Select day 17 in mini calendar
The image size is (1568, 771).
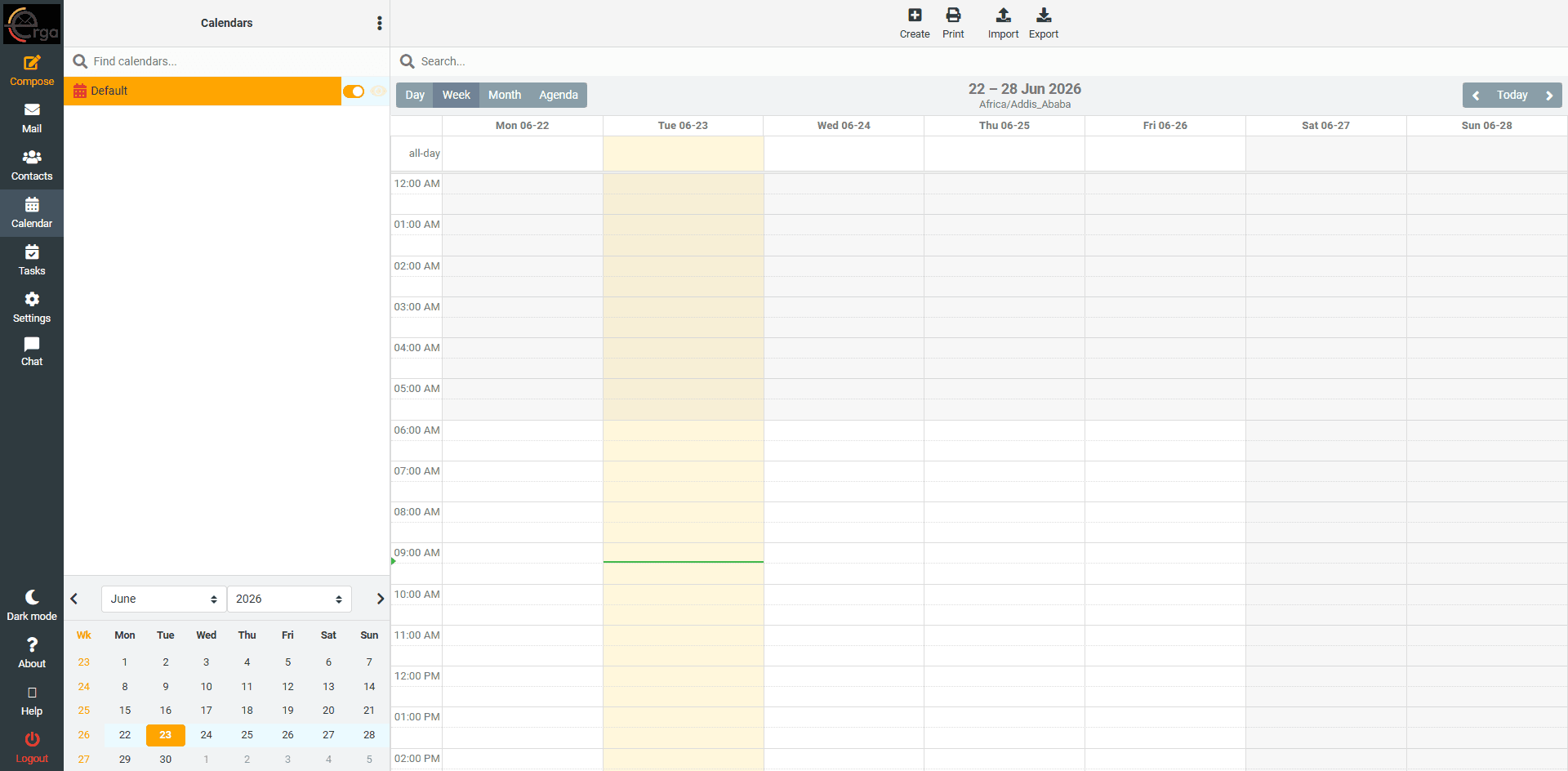point(207,711)
